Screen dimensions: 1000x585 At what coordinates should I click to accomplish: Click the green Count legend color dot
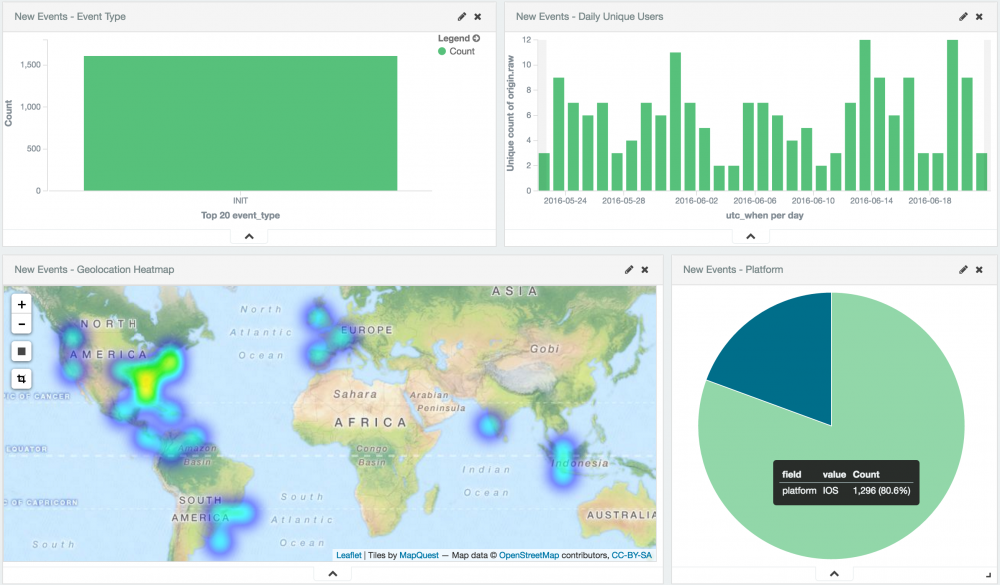[443, 52]
